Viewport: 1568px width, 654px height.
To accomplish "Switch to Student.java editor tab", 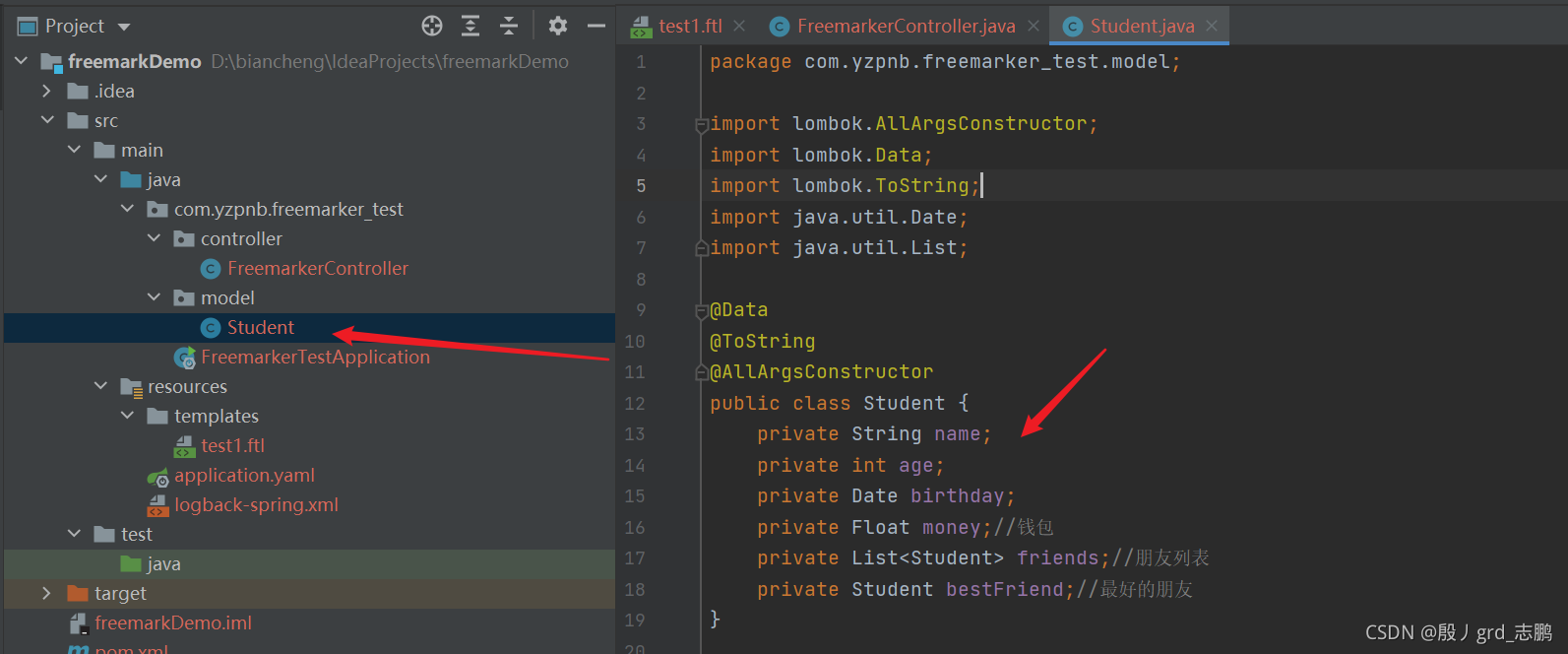I will (1142, 26).
